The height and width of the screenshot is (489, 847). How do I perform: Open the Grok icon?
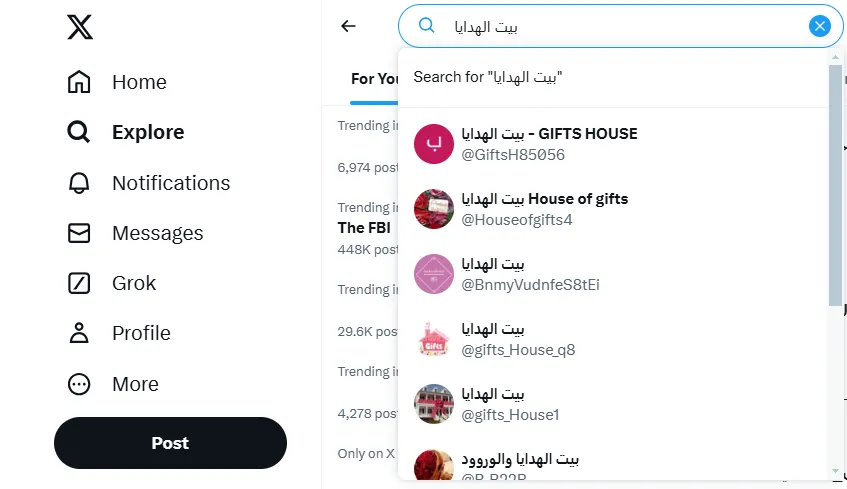pyautogui.click(x=79, y=283)
